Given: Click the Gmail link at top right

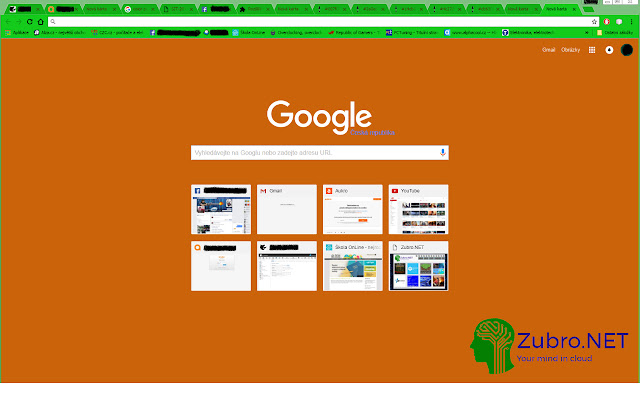Looking at the screenshot, I should click(549, 50).
